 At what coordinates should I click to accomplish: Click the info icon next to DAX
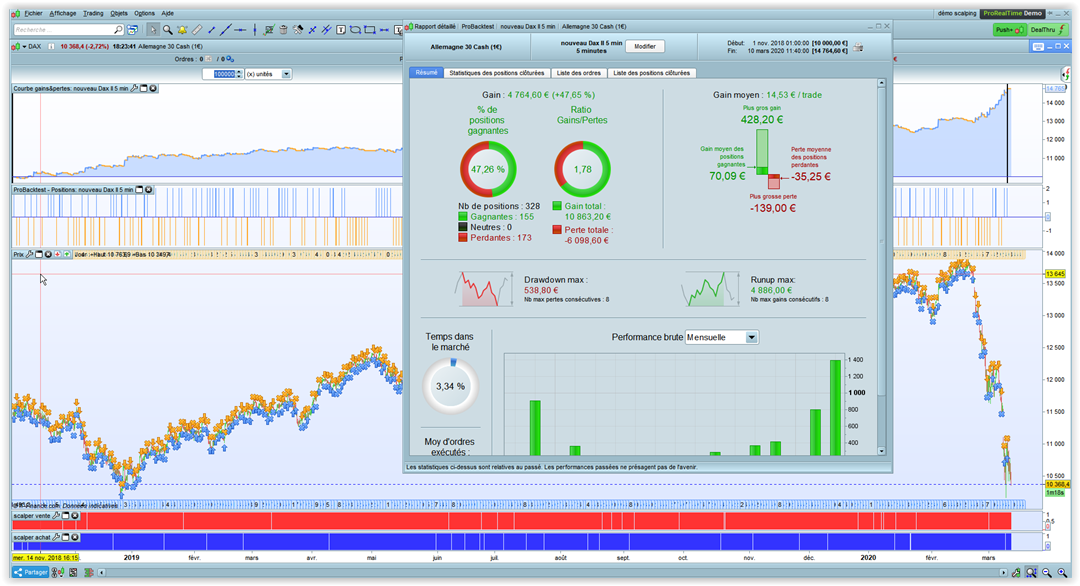coord(51,47)
